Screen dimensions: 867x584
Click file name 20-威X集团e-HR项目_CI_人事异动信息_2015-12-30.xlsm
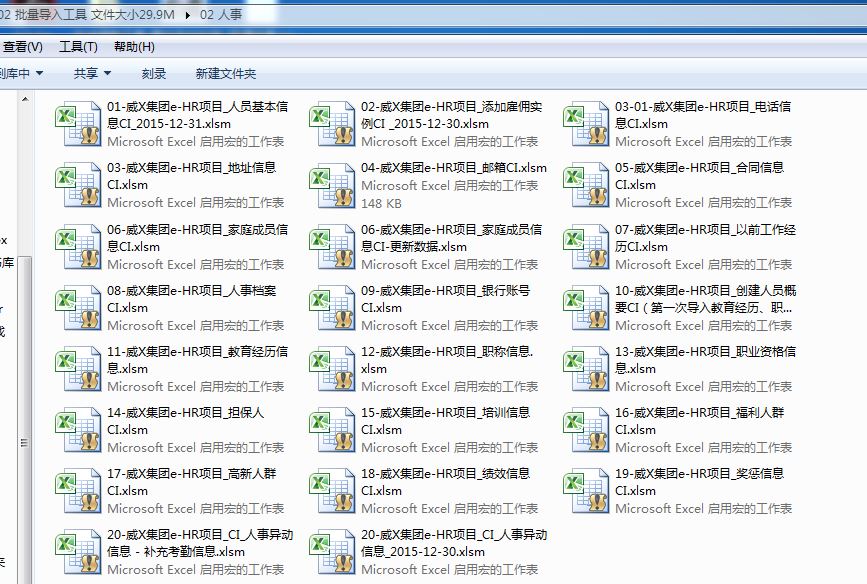point(454,543)
